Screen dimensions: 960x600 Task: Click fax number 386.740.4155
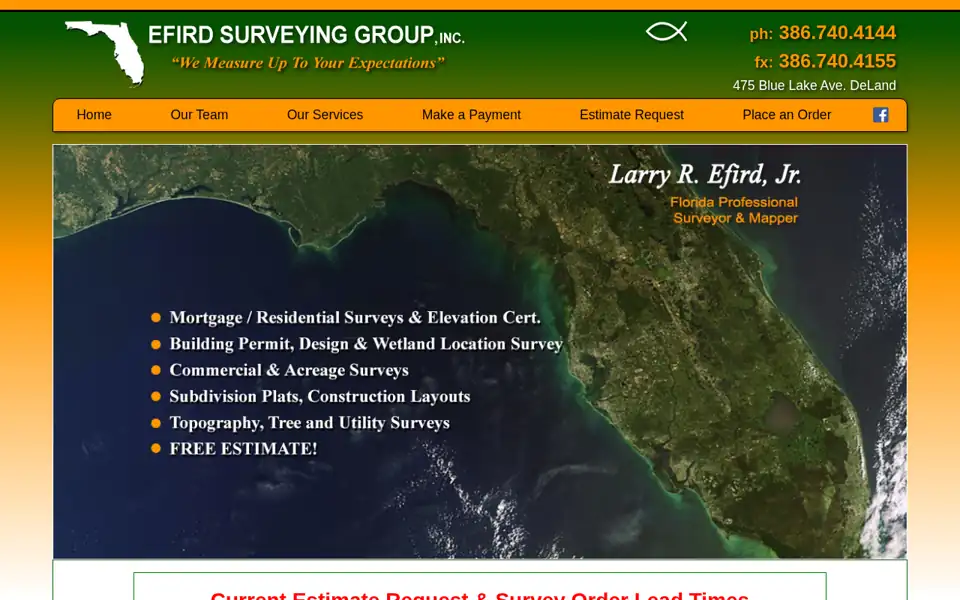[837, 61]
